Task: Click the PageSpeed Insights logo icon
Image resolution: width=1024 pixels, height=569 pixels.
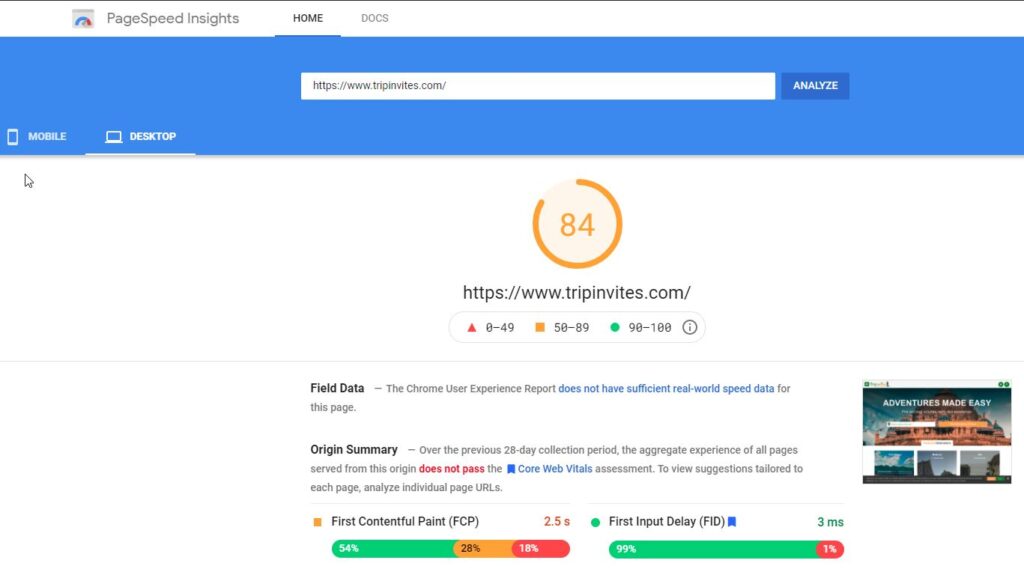Action: pyautogui.click(x=83, y=19)
